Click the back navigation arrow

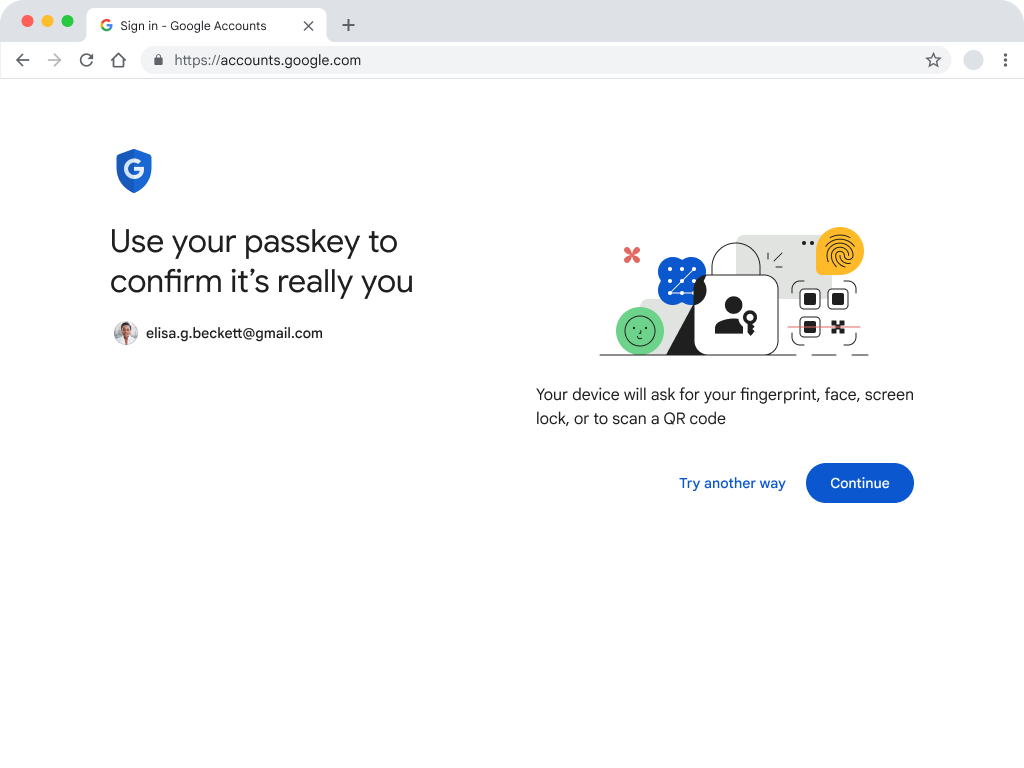[22, 60]
